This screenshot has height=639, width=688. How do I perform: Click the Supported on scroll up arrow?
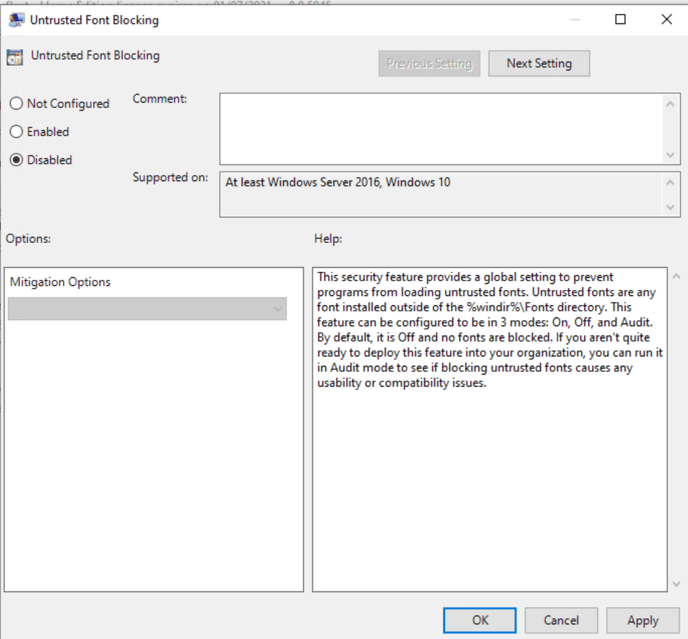(x=671, y=181)
